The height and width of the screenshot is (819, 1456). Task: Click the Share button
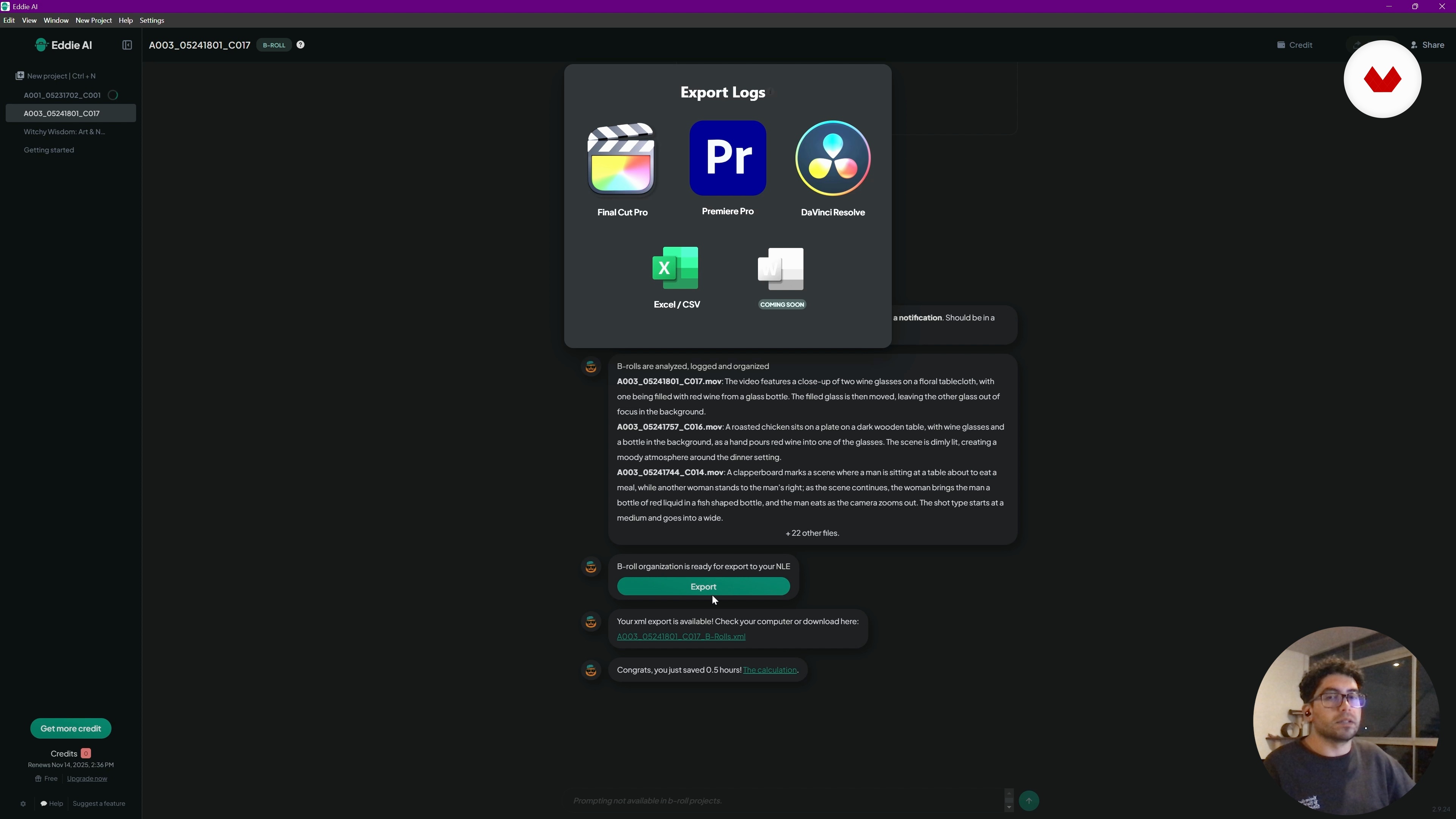pos(1427,45)
